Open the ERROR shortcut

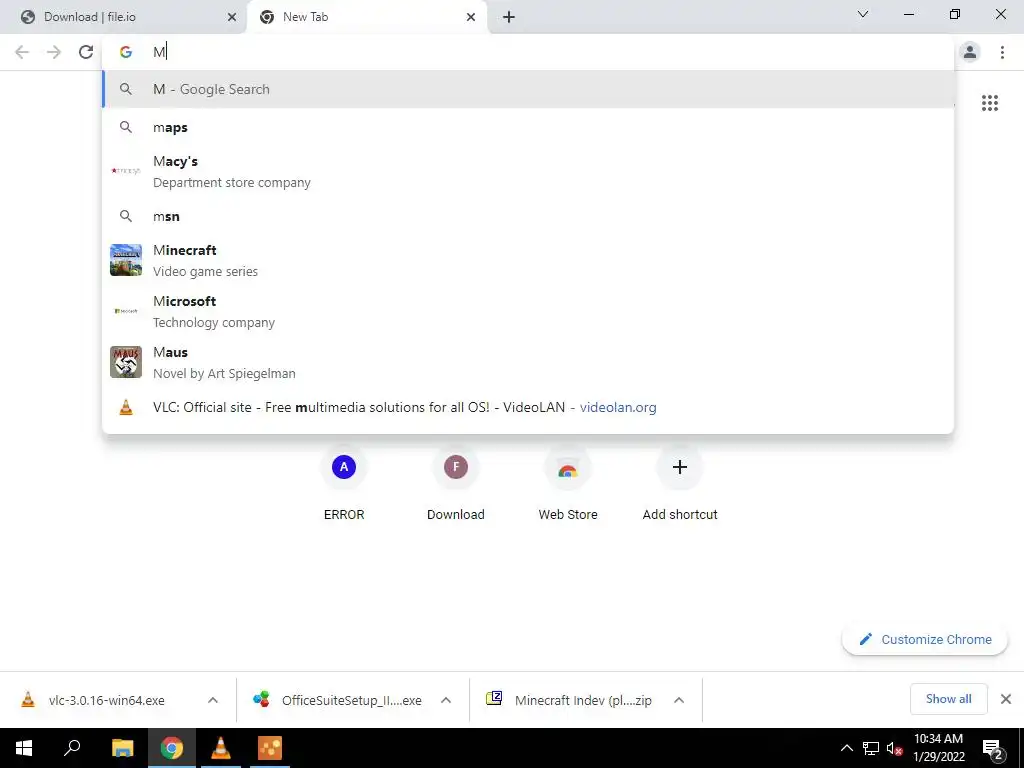pos(344,484)
